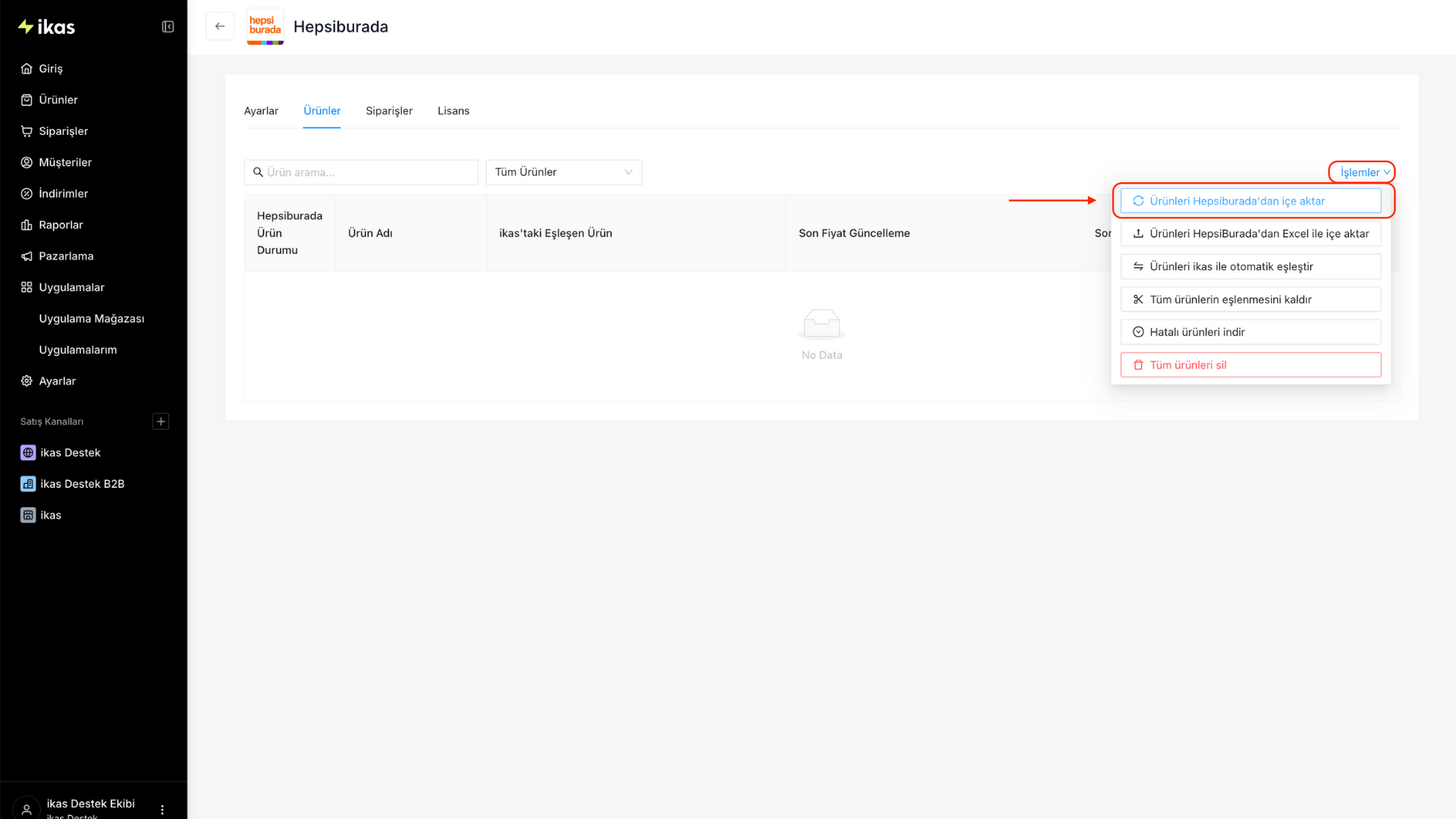Click the scissors icon to remove matches

[1138, 300]
